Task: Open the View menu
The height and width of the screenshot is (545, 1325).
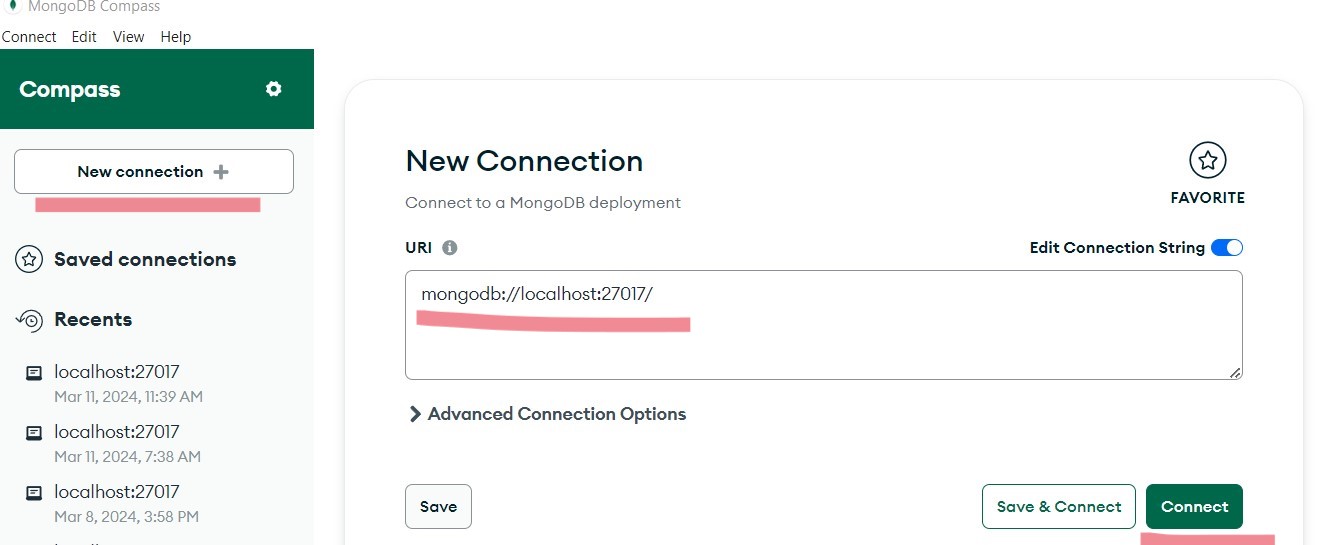Action: [x=128, y=37]
